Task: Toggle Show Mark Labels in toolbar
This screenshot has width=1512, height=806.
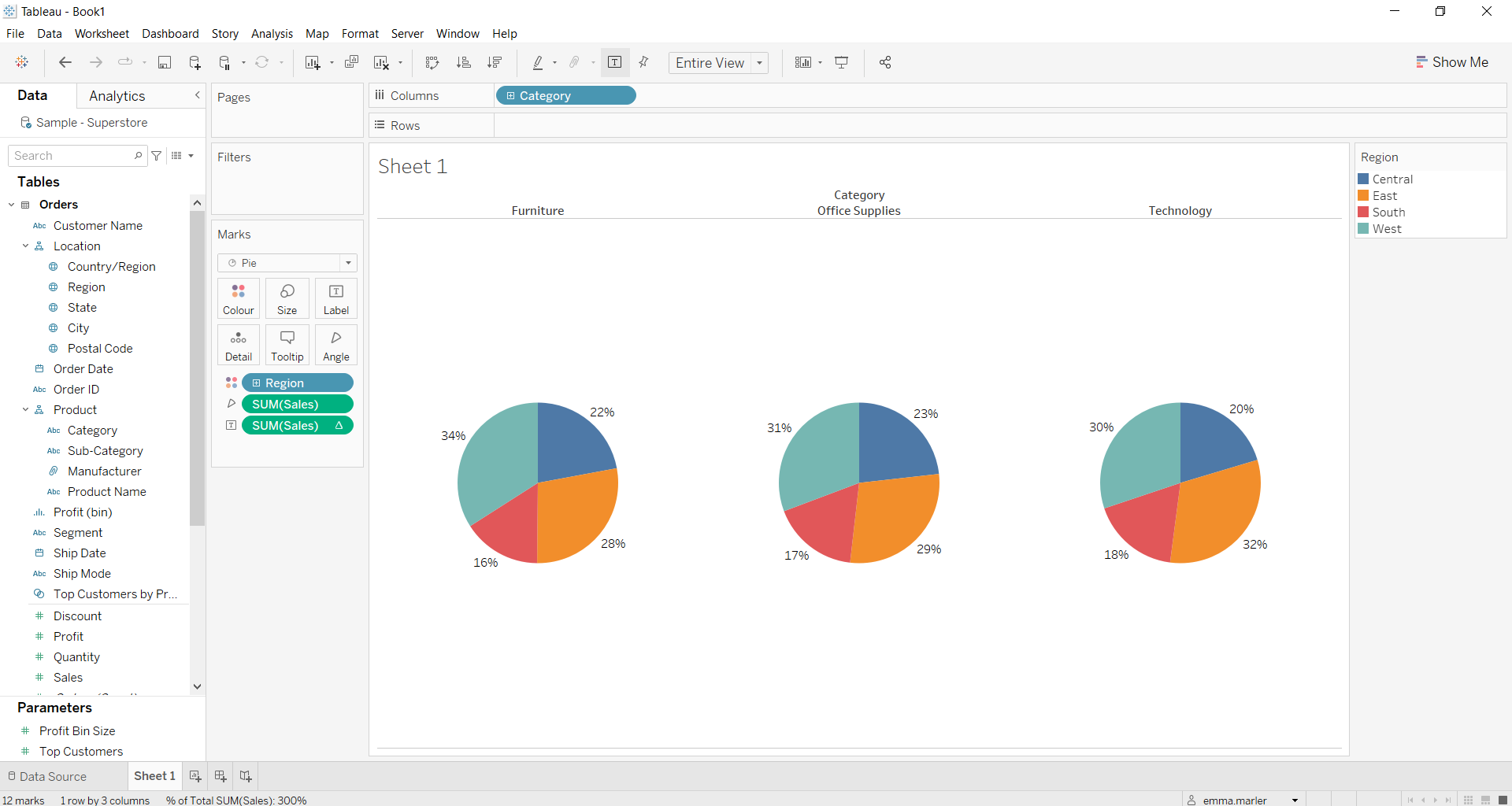Action: 615,63
